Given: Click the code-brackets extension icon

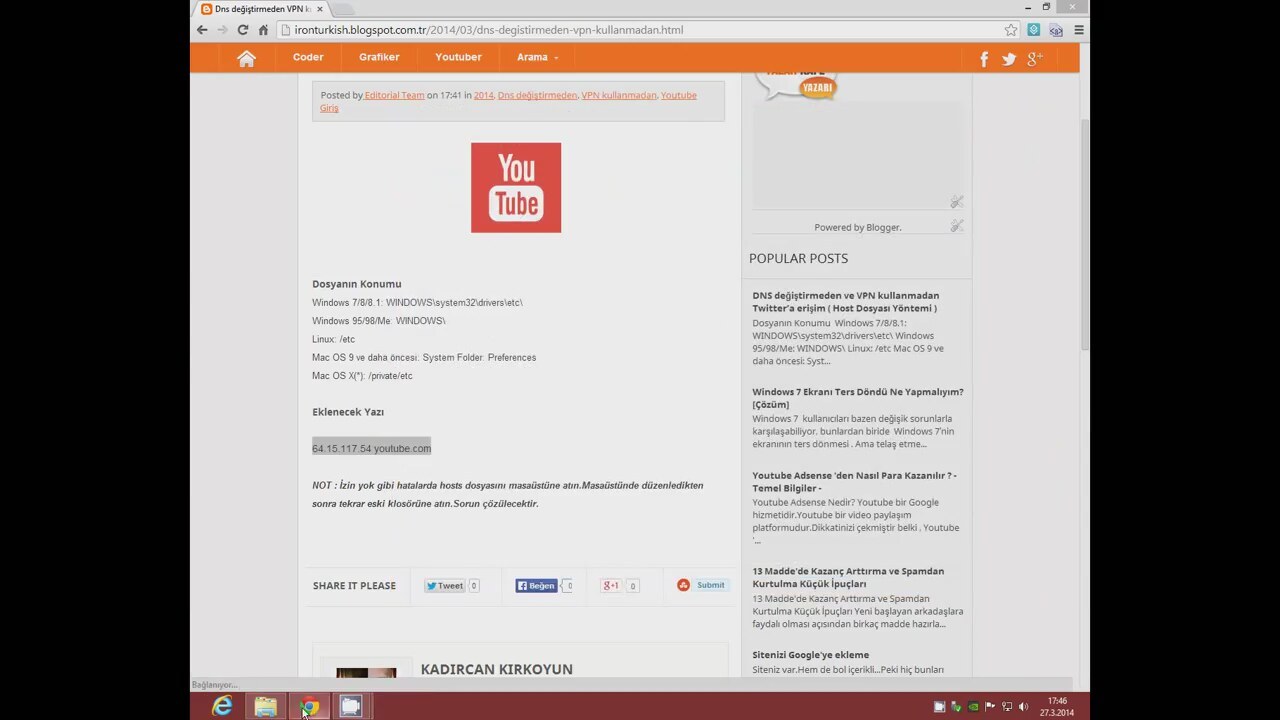Looking at the screenshot, I should [x=1056, y=30].
